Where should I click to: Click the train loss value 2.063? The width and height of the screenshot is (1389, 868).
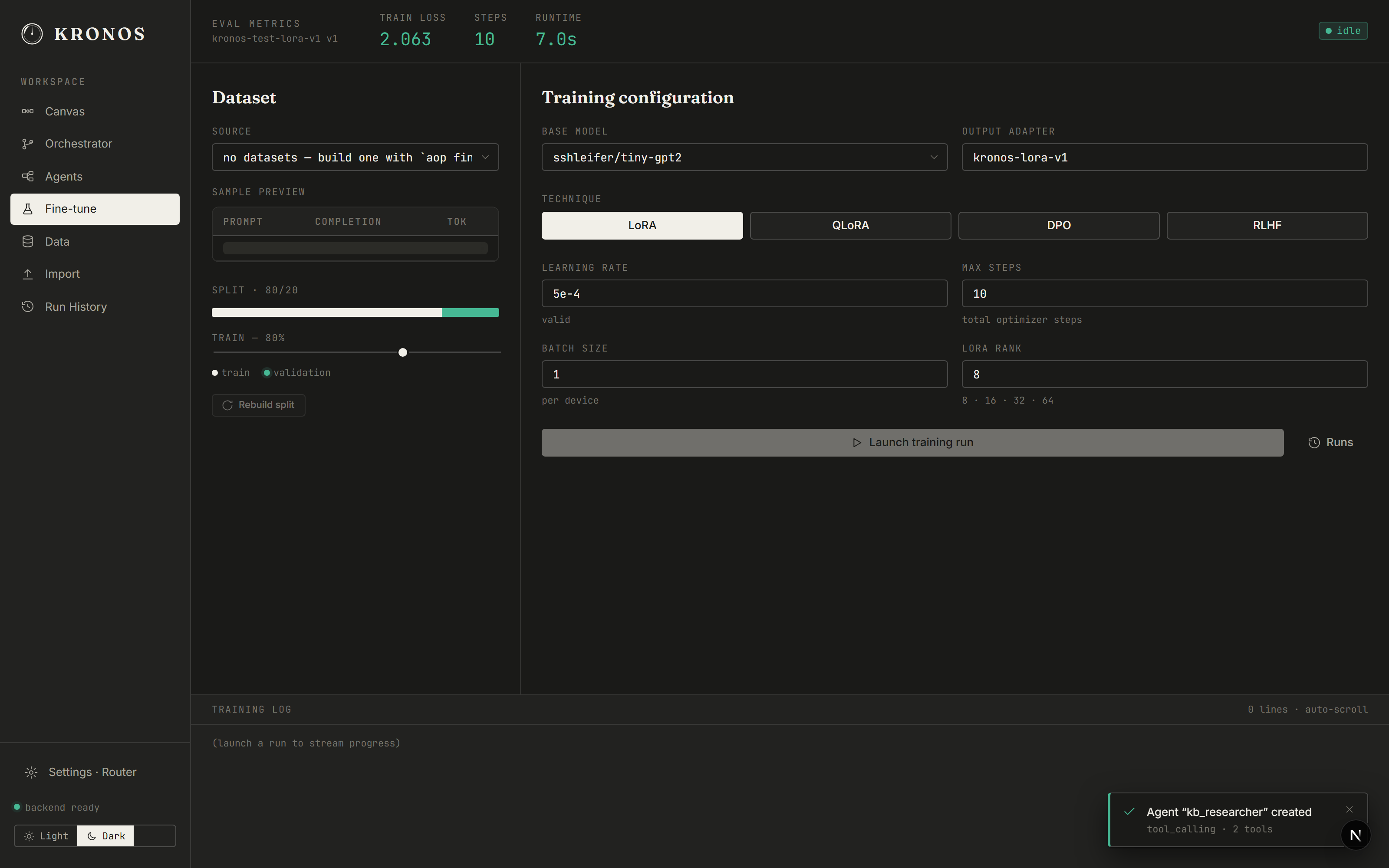(x=405, y=39)
